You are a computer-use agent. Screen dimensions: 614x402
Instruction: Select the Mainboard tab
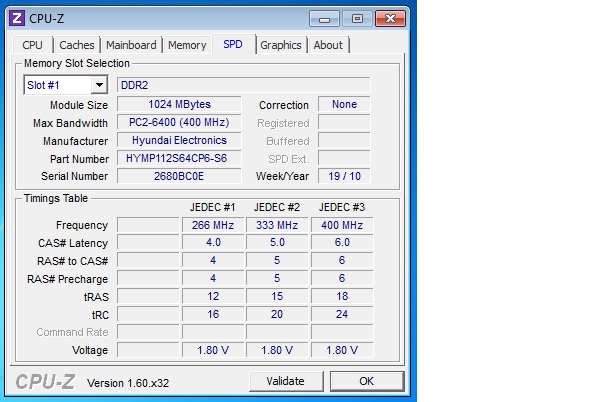click(131, 45)
